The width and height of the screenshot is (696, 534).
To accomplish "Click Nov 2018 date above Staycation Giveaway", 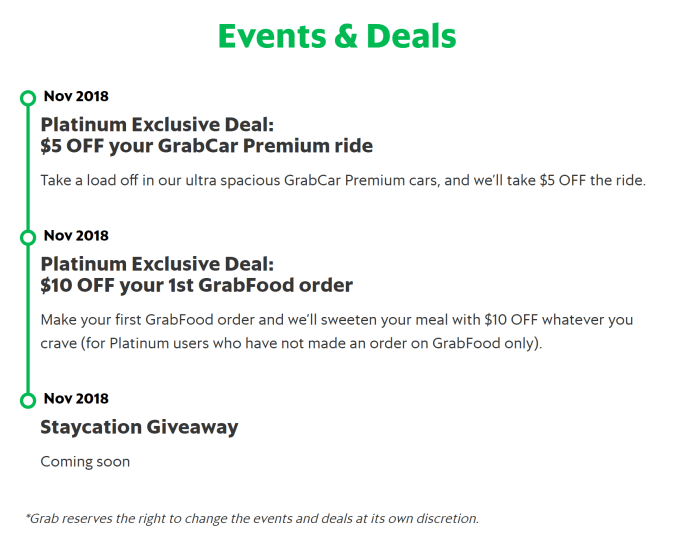I will (x=76, y=399).
